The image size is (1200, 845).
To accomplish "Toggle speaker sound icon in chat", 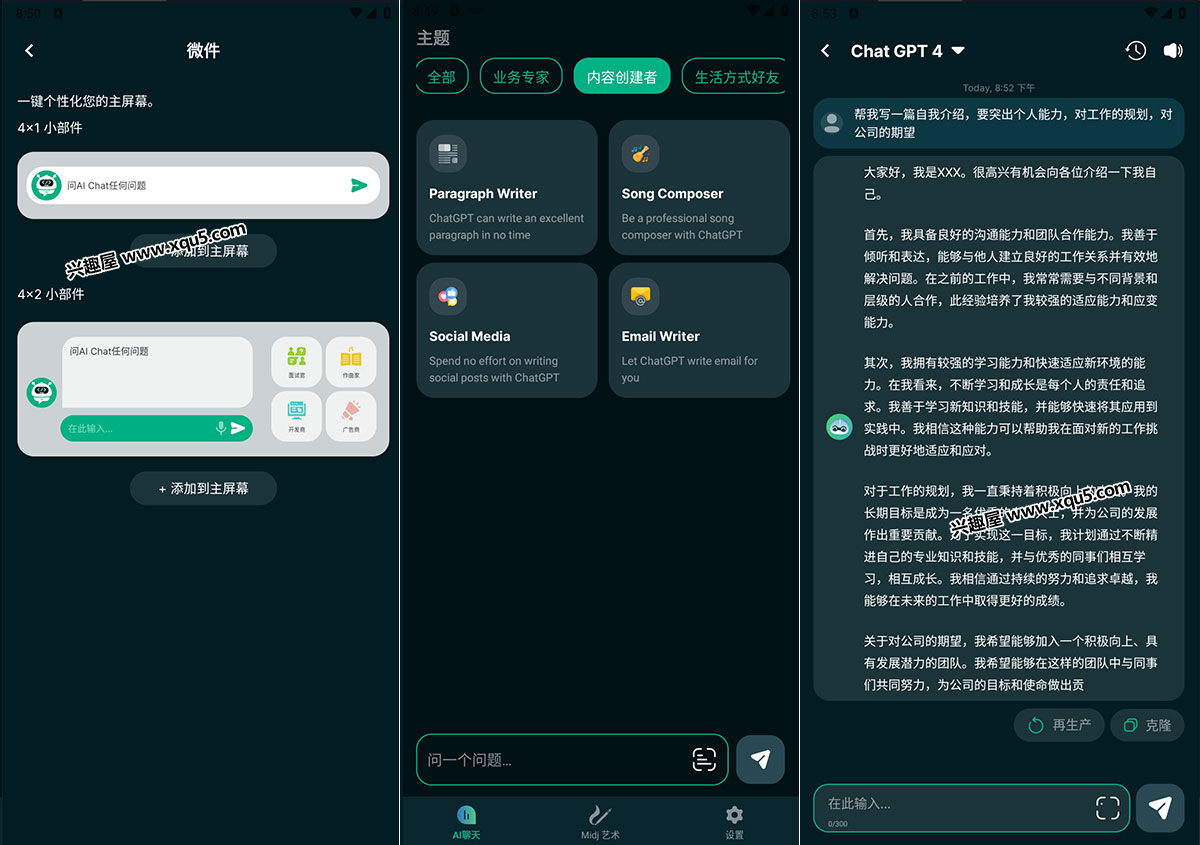I will (x=1173, y=51).
